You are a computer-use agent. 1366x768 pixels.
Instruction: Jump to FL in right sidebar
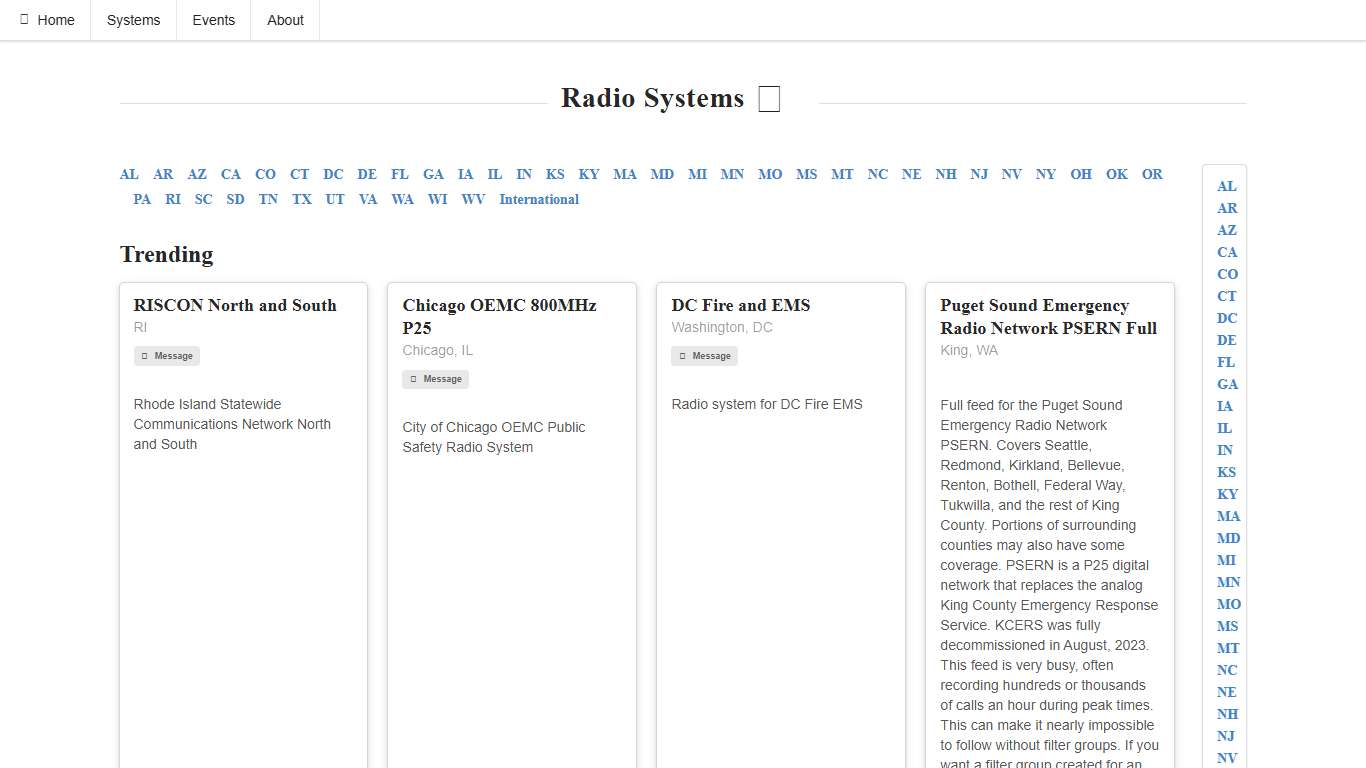coord(1226,362)
